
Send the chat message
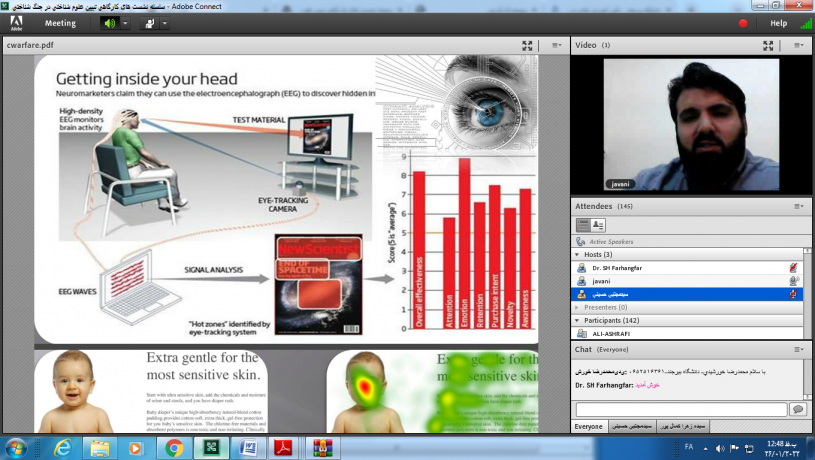pos(797,409)
